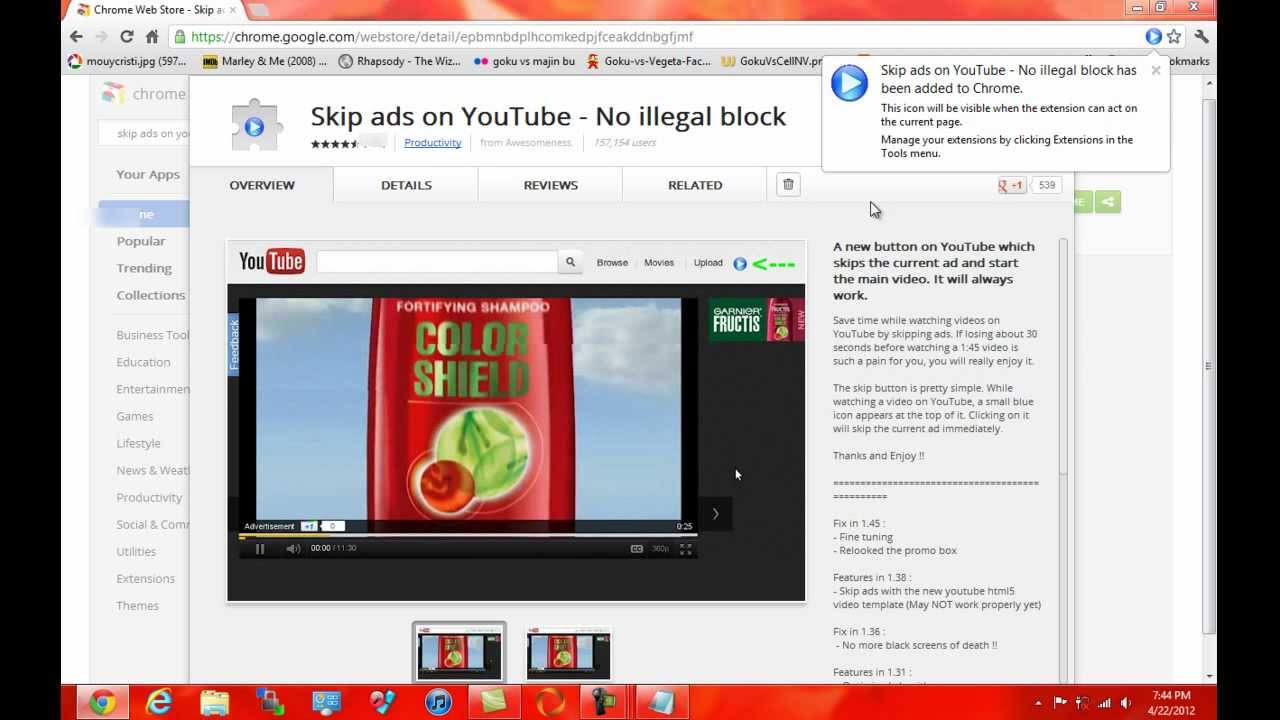Open the Extensions category
Screen dimensions: 1280x720
coord(145,578)
